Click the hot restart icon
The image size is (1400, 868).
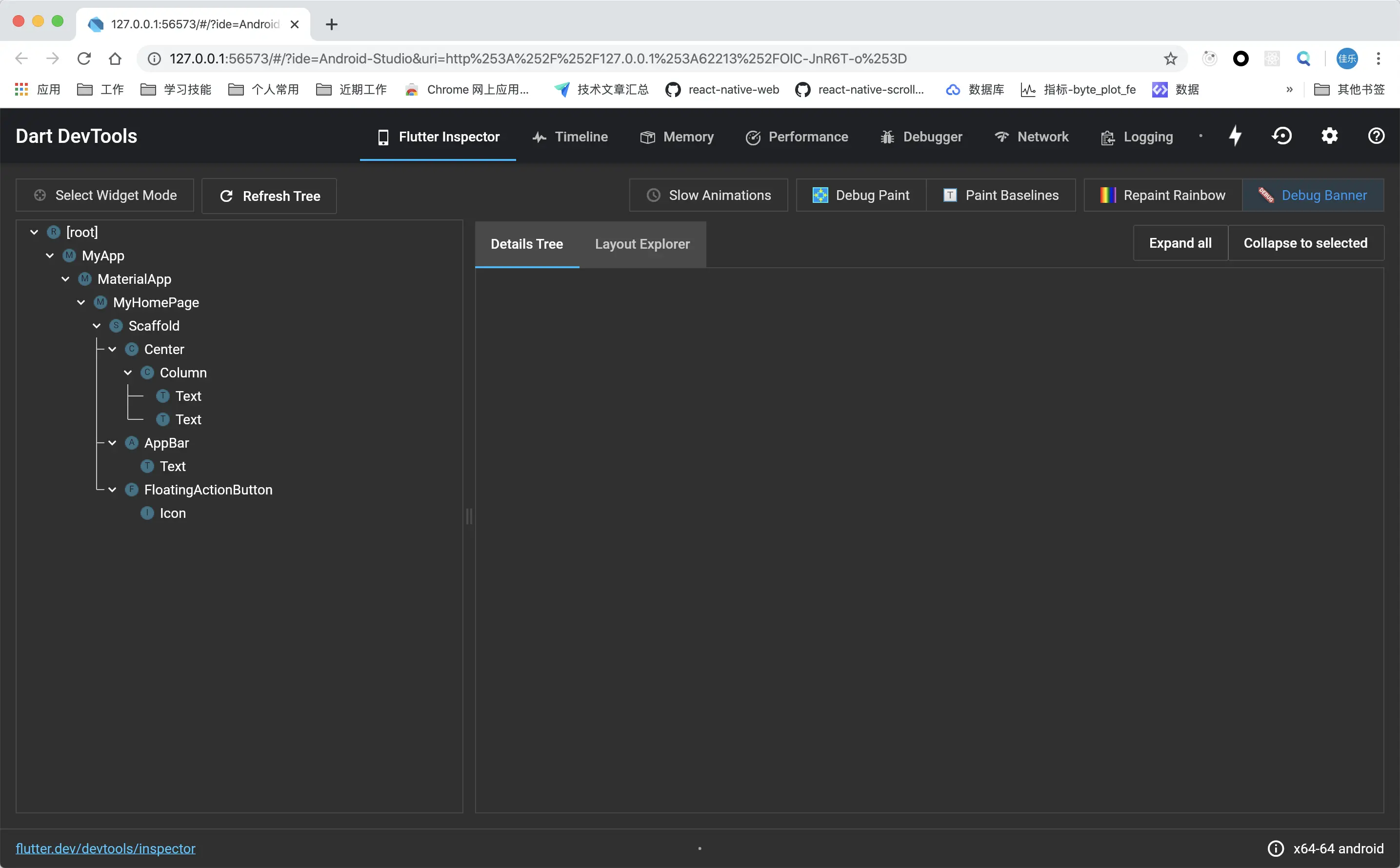(x=1281, y=136)
